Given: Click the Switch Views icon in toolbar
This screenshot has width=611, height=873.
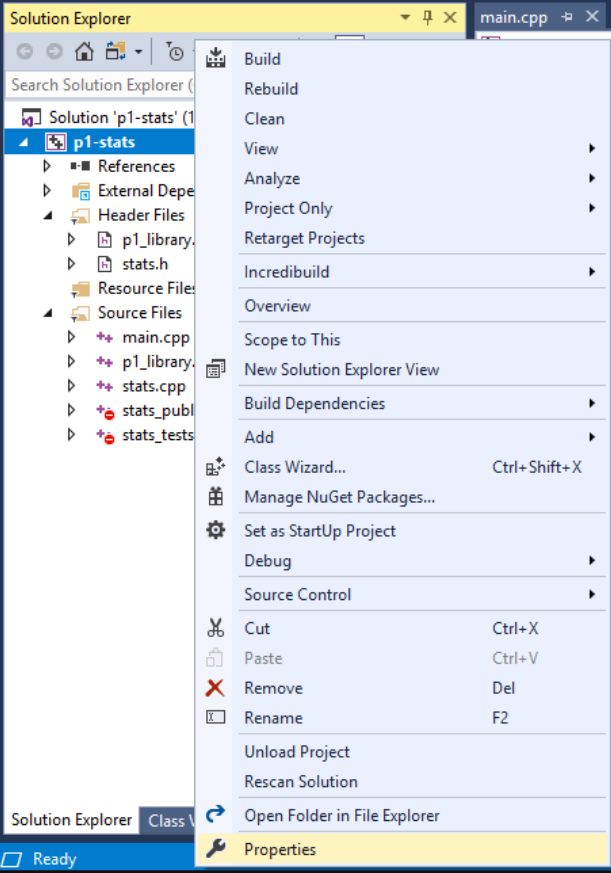Looking at the screenshot, I should (116, 51).
